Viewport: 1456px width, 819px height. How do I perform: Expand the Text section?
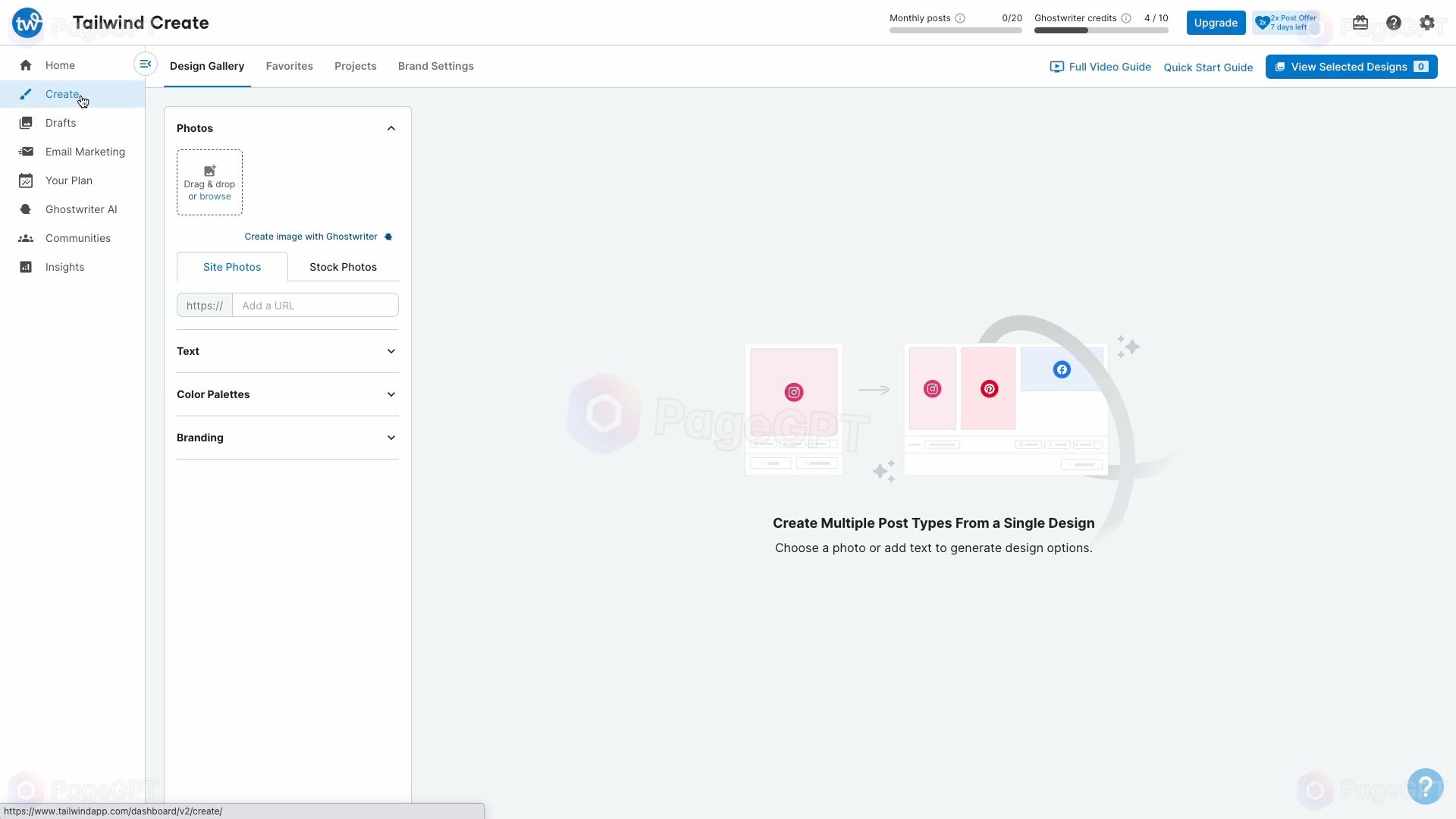pos(391,351)
